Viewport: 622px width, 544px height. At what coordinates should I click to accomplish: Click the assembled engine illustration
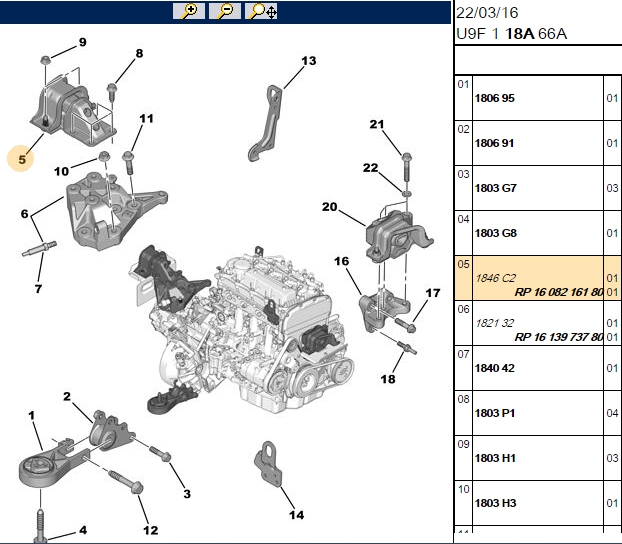[242, 329]
